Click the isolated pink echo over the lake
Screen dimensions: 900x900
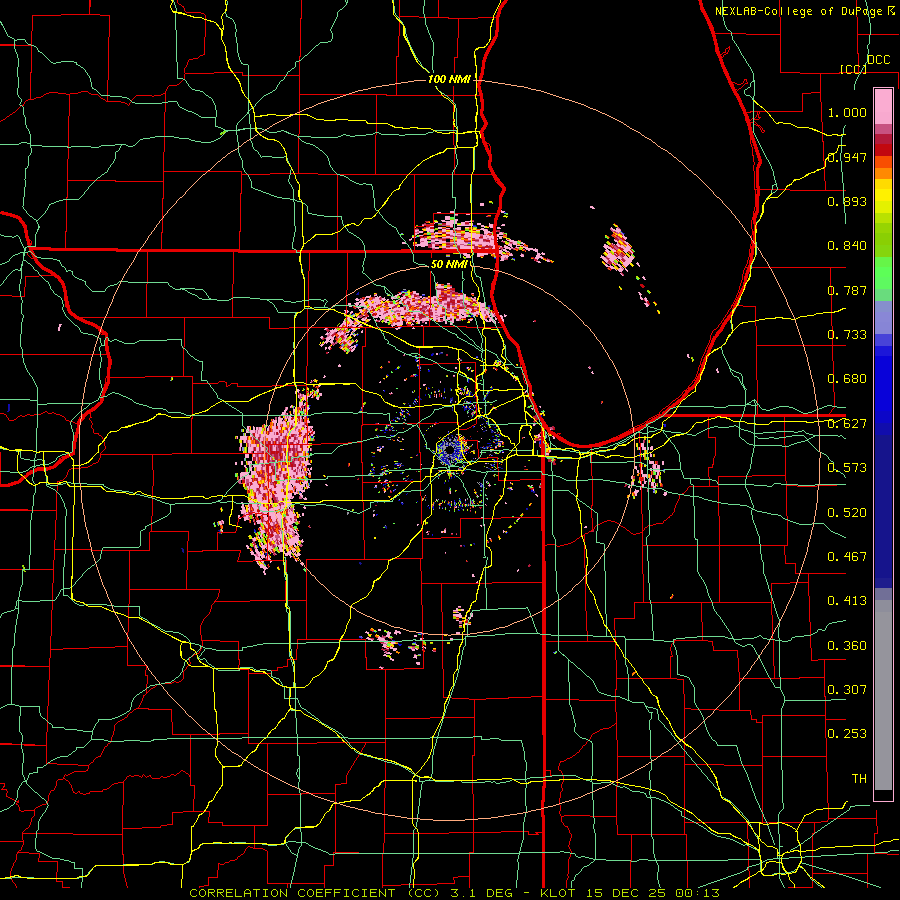click(618, 250)
